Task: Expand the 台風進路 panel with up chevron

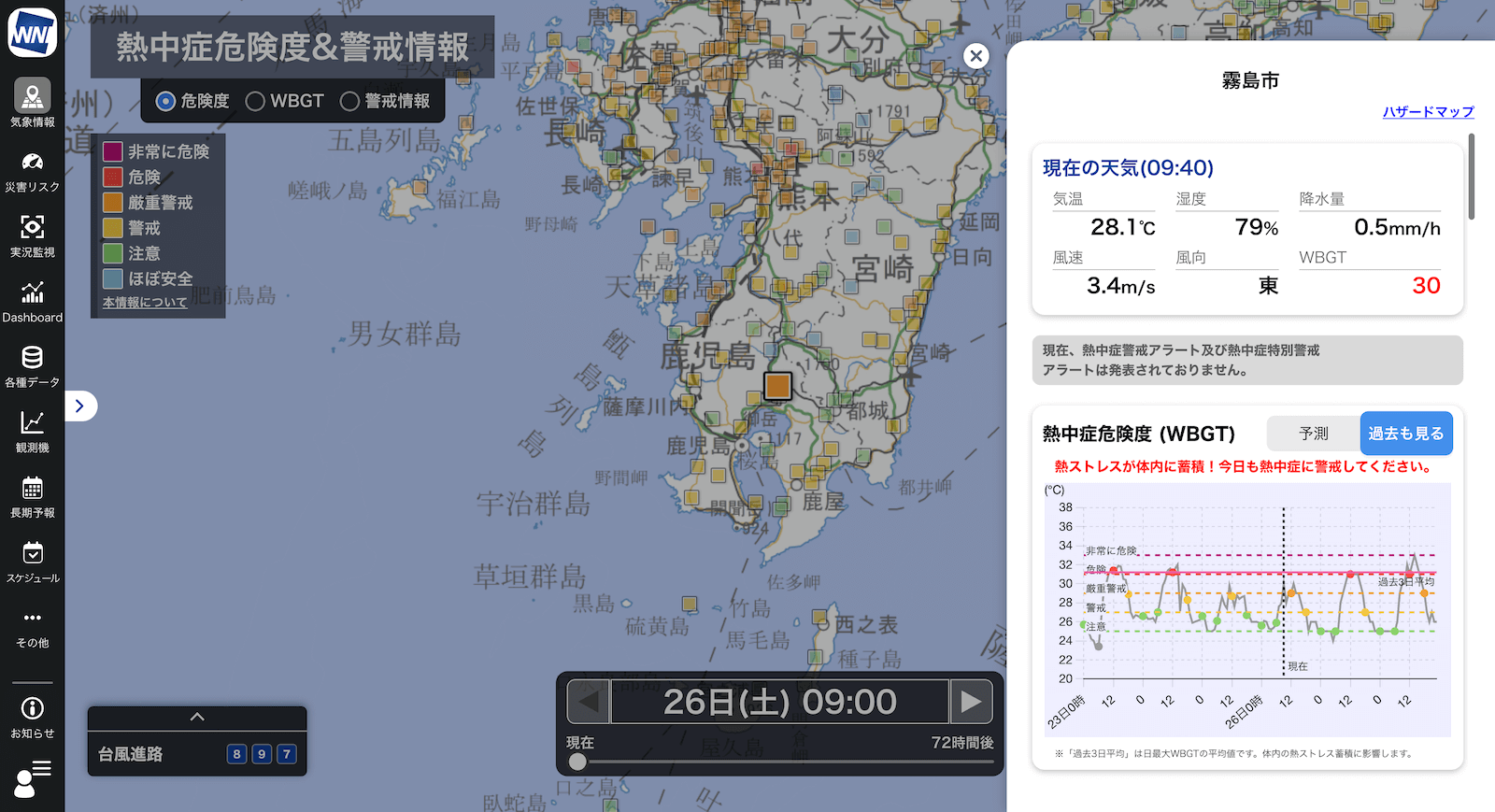Action: (x=197, y=717)
